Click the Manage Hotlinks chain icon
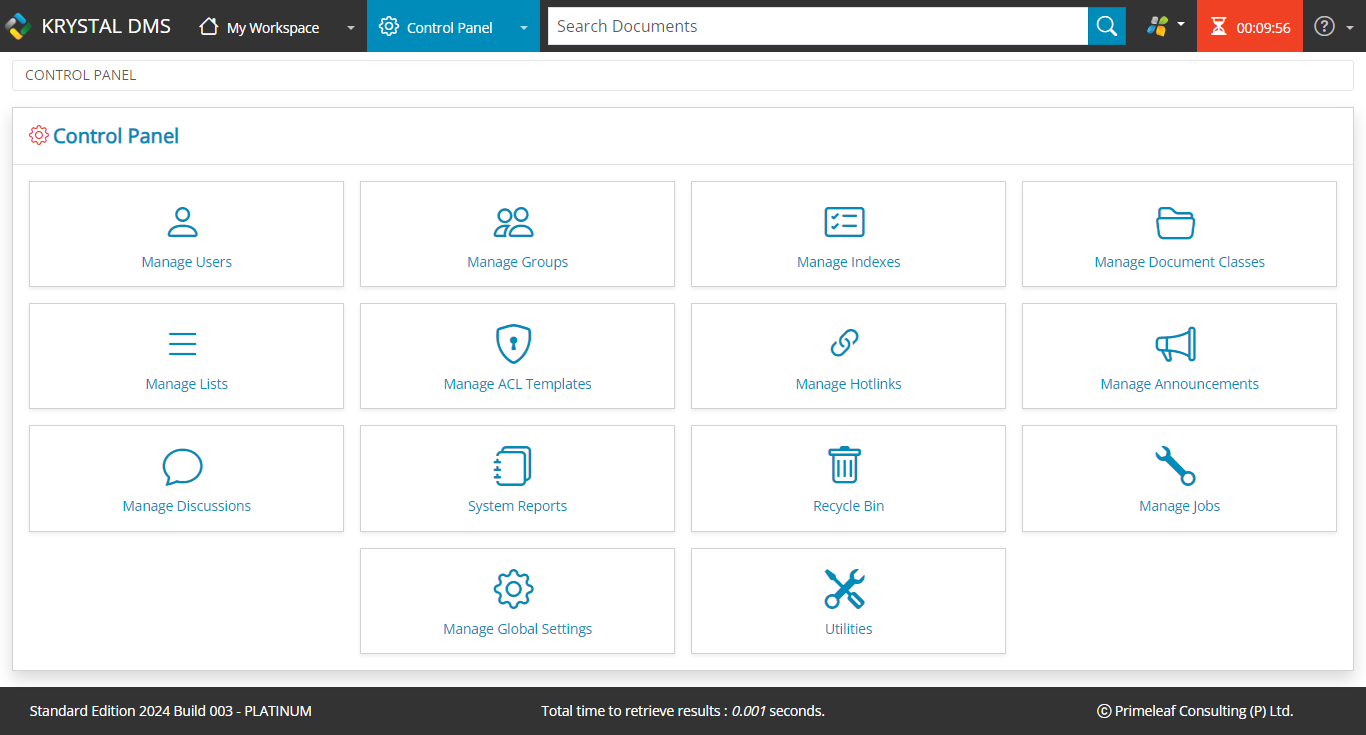The image size is (1366, 735). pyautogui.click(x=846, y=343)
